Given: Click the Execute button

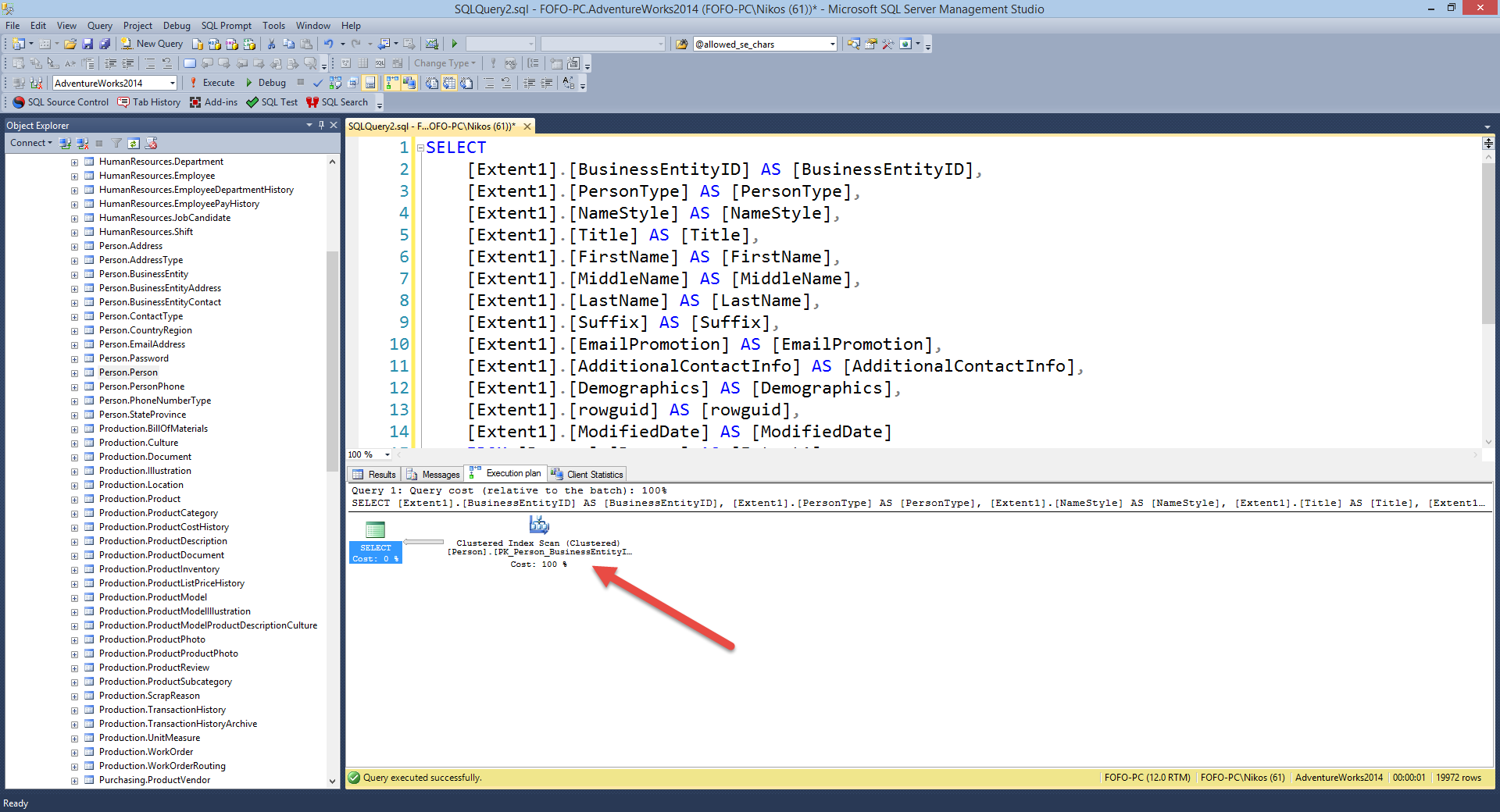Looking at the screenshot, I should coord(212,83).
